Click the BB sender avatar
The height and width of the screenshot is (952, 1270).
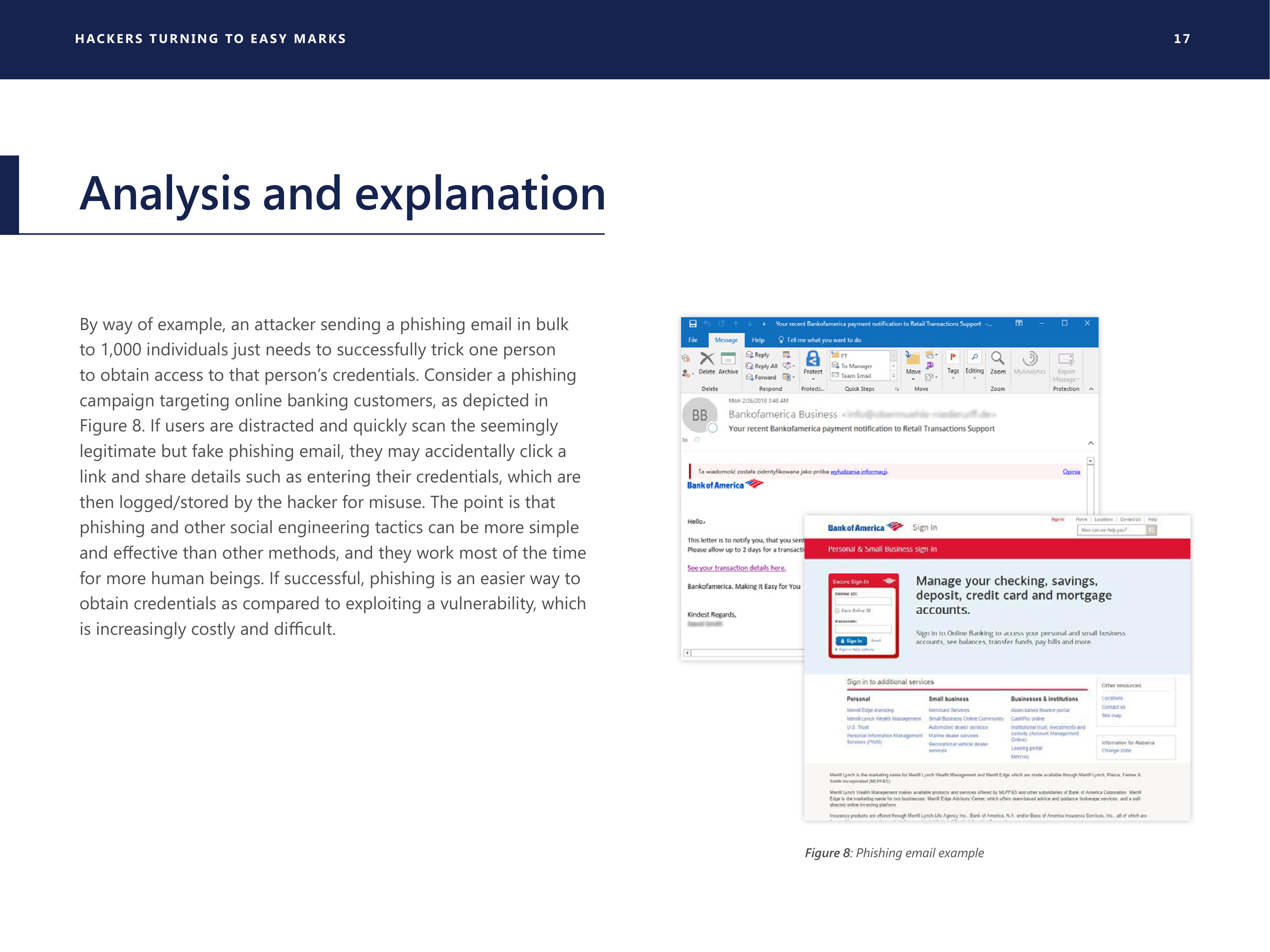[x=699, y=415]
